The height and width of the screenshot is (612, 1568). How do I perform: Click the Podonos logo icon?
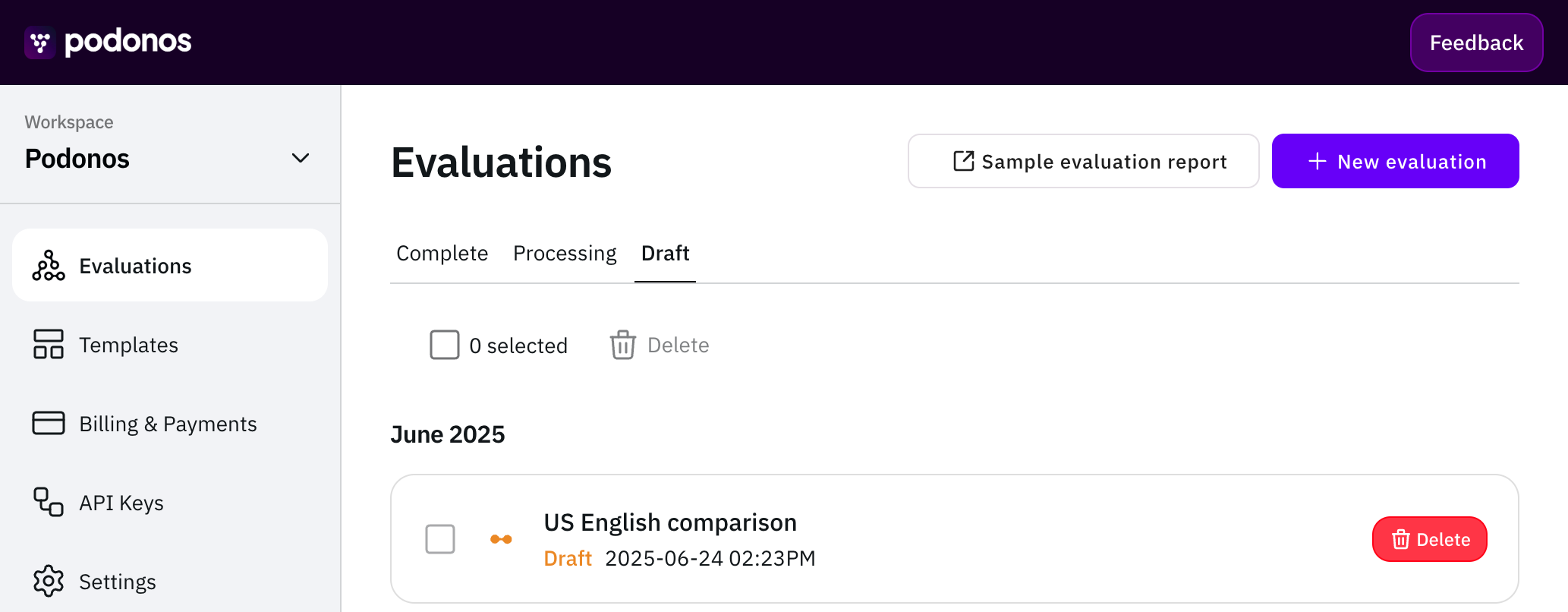(x=40, y=43)
